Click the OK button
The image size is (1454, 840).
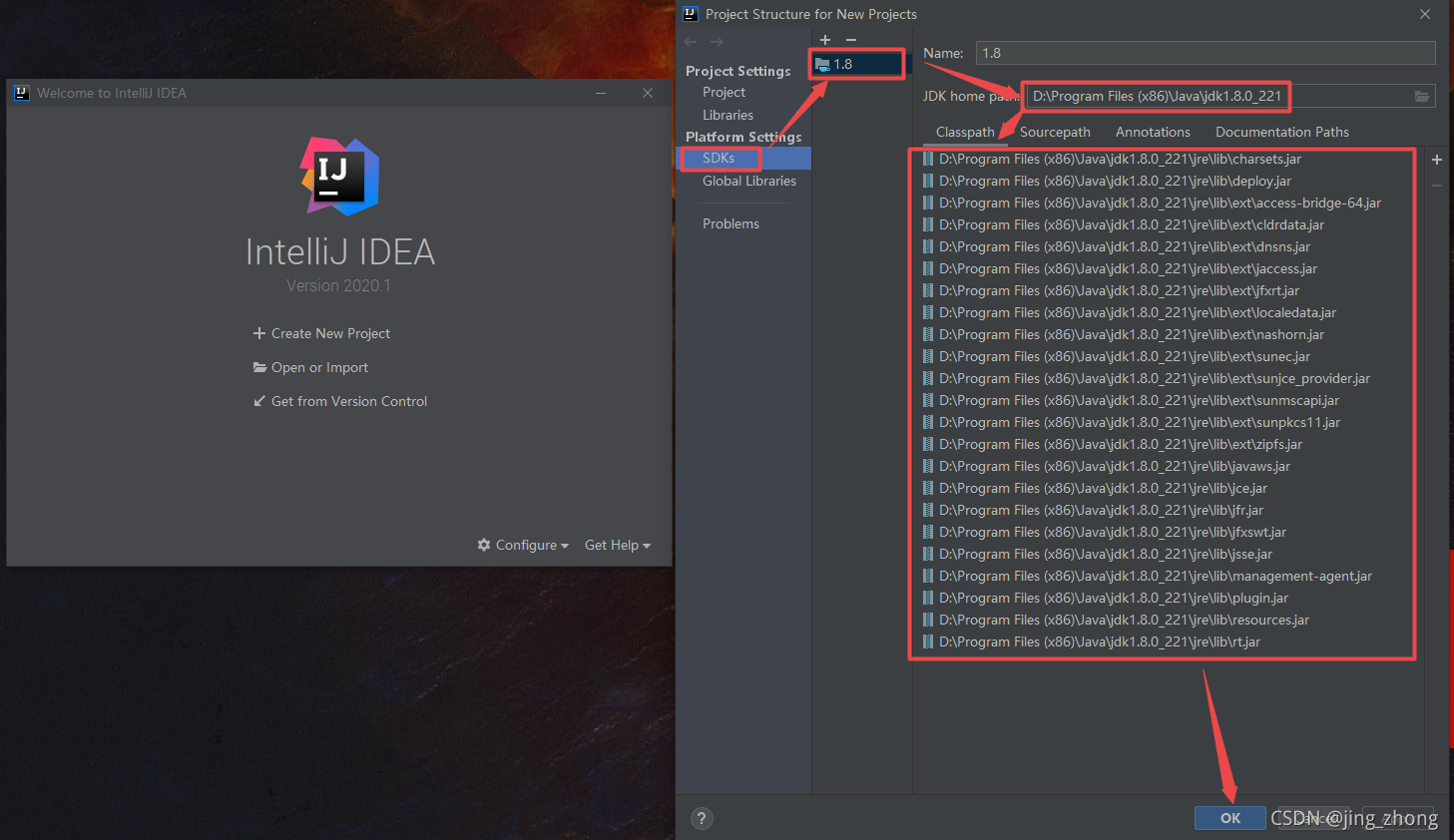tap(1230, 818)
